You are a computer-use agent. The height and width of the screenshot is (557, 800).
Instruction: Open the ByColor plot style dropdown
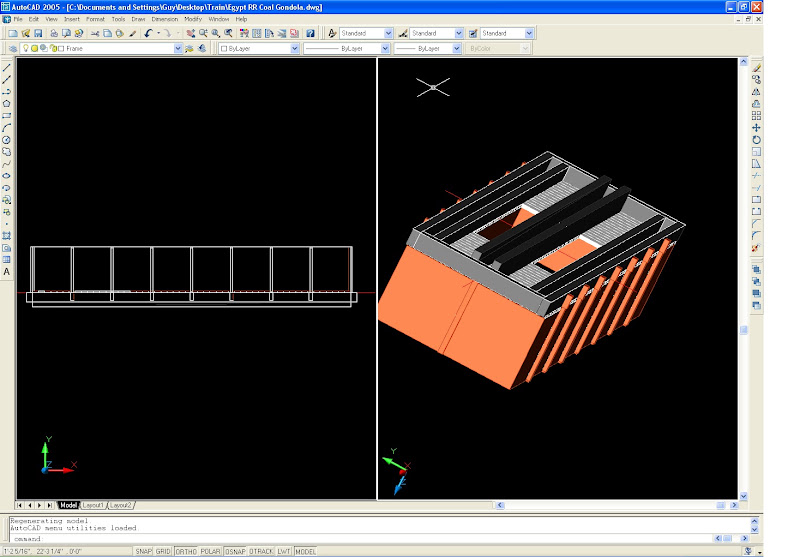tap(525, 48)
